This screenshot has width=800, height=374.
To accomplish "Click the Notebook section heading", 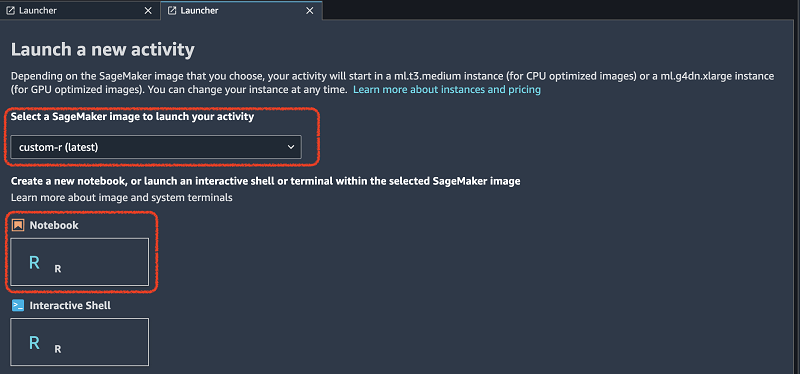I will (54, 225).
